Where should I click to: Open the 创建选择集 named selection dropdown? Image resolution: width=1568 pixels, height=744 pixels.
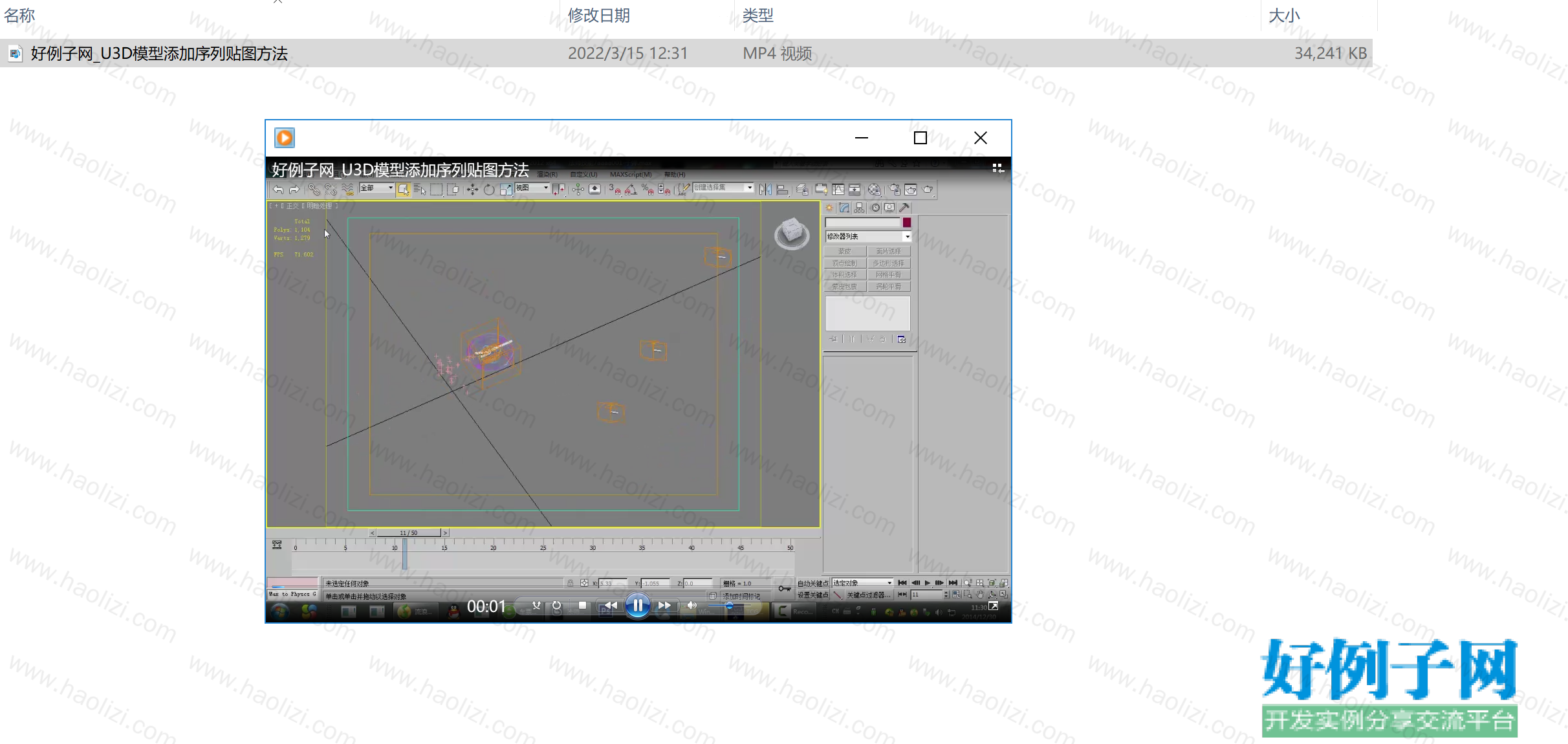click(x=724, y=188)
